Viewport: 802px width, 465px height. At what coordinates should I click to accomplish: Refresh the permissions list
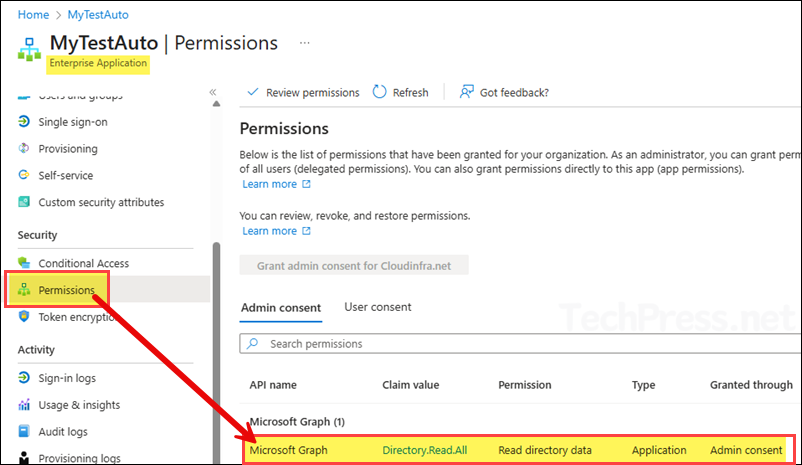(x=400, y=92)
